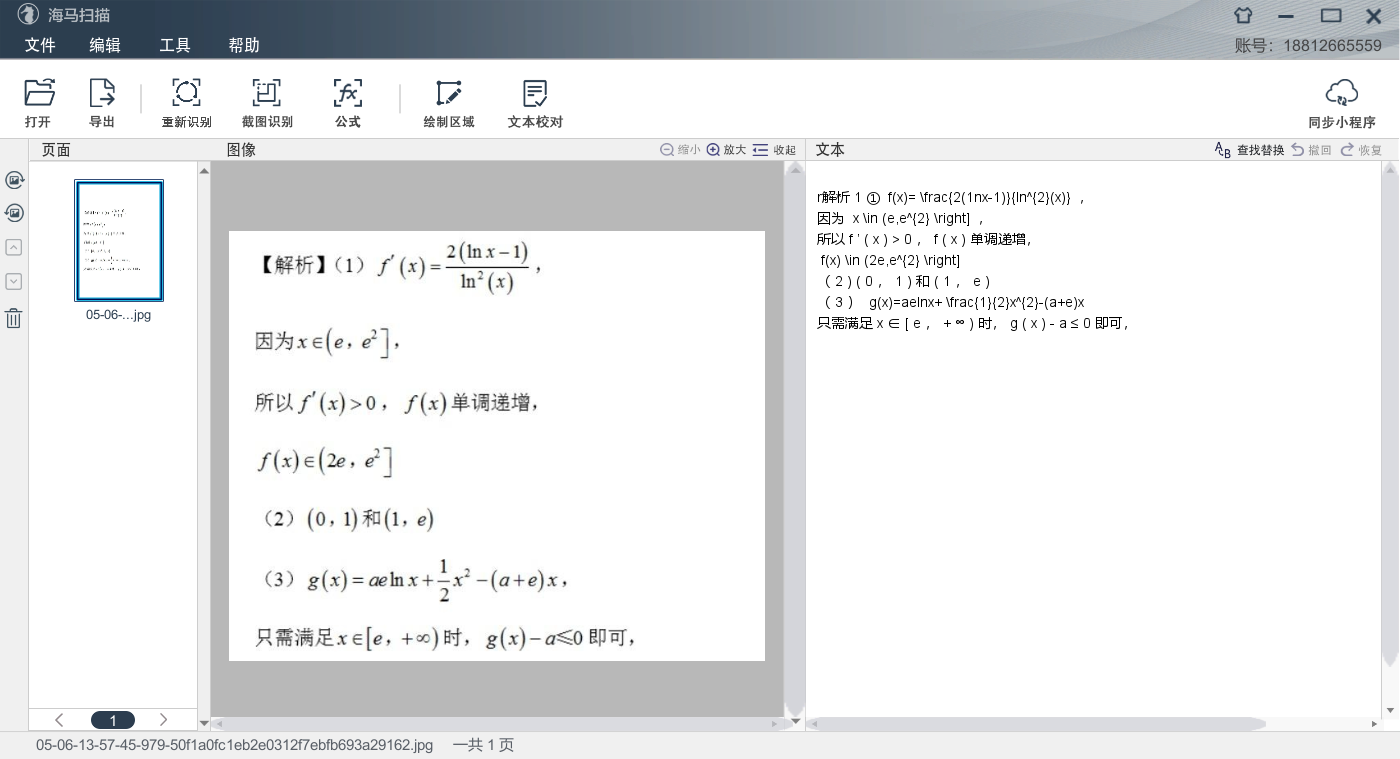
Task: Move page up with sidebar arrow
Action: 14,247
